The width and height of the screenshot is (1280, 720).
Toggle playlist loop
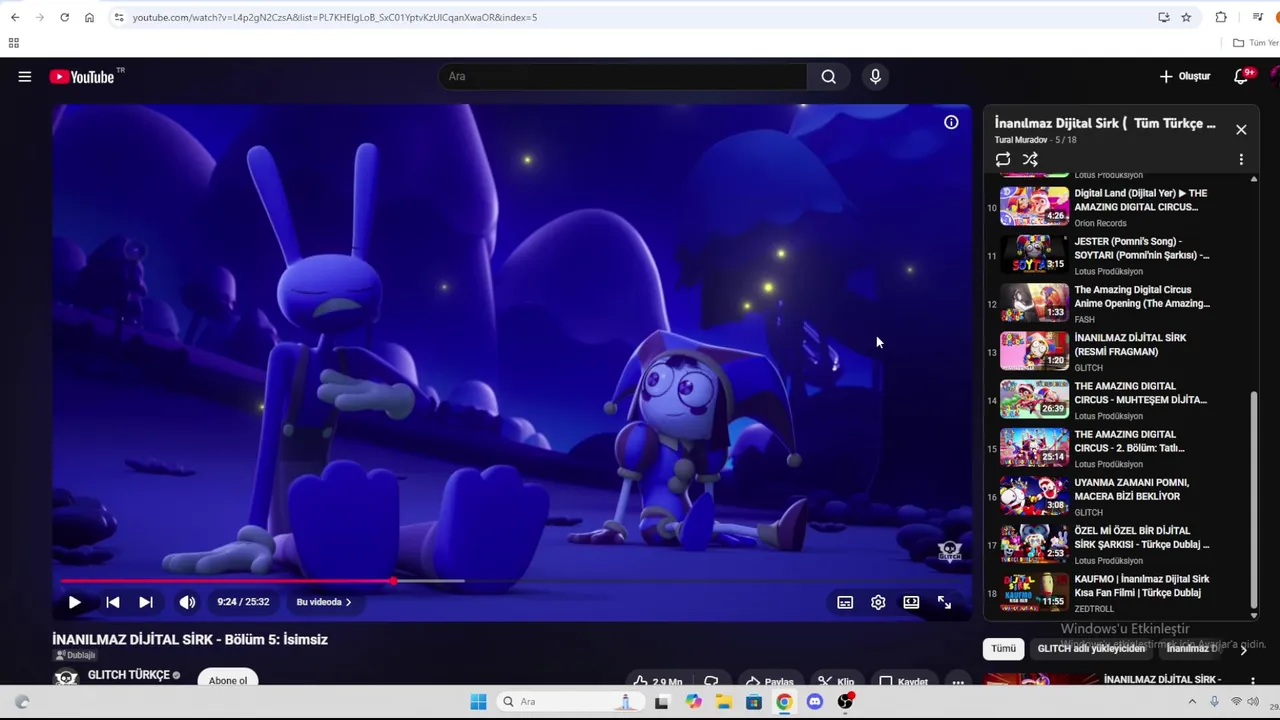(x=1003, y=159)
